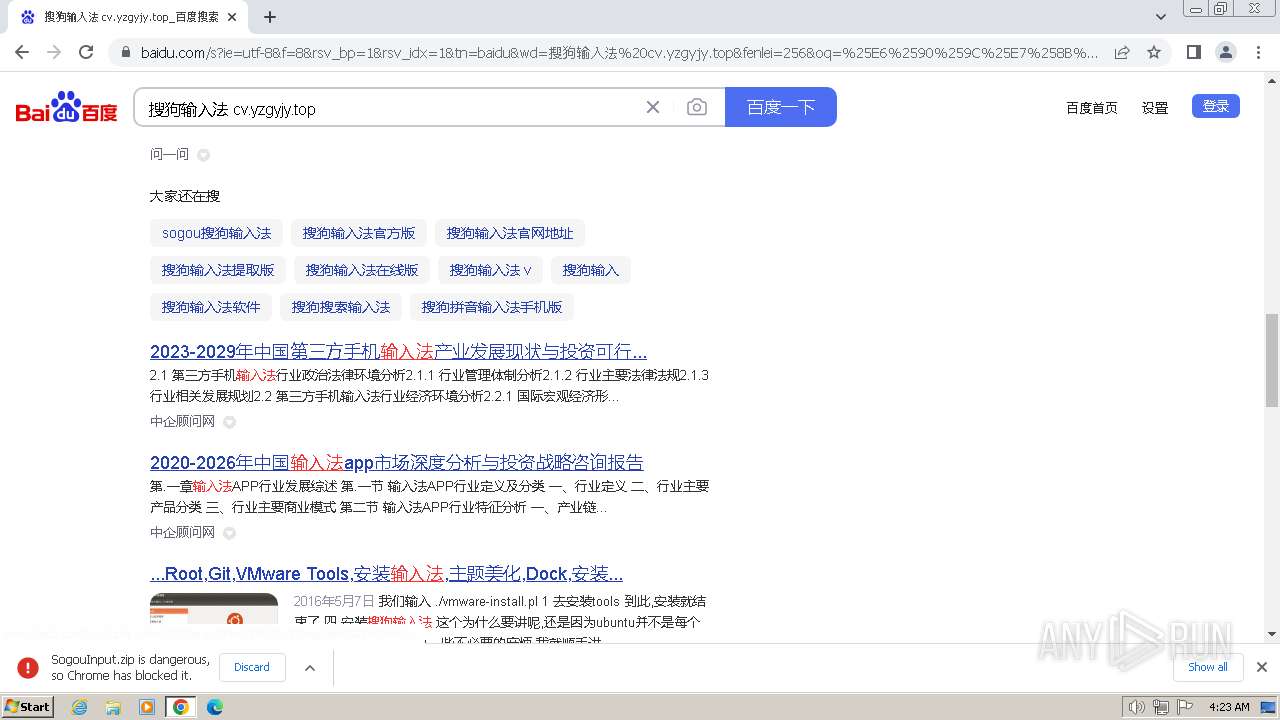The image size is (1280, 720).
Task: Click the Chrome taskbar icon
Action: click(x=181, y=707)
